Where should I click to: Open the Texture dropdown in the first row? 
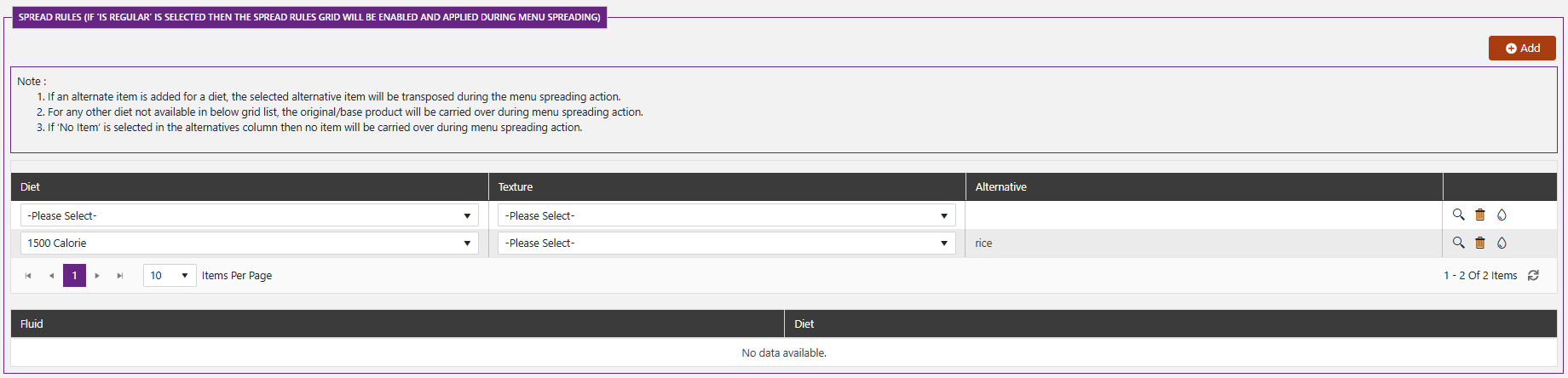pyautogui.click(x=726, y=215)
